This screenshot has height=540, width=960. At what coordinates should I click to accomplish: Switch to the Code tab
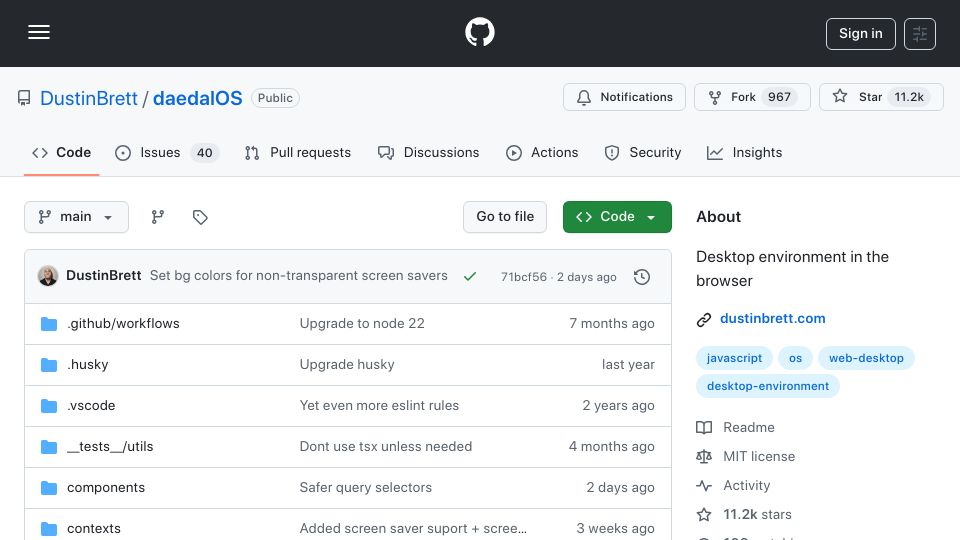(61, 152)
